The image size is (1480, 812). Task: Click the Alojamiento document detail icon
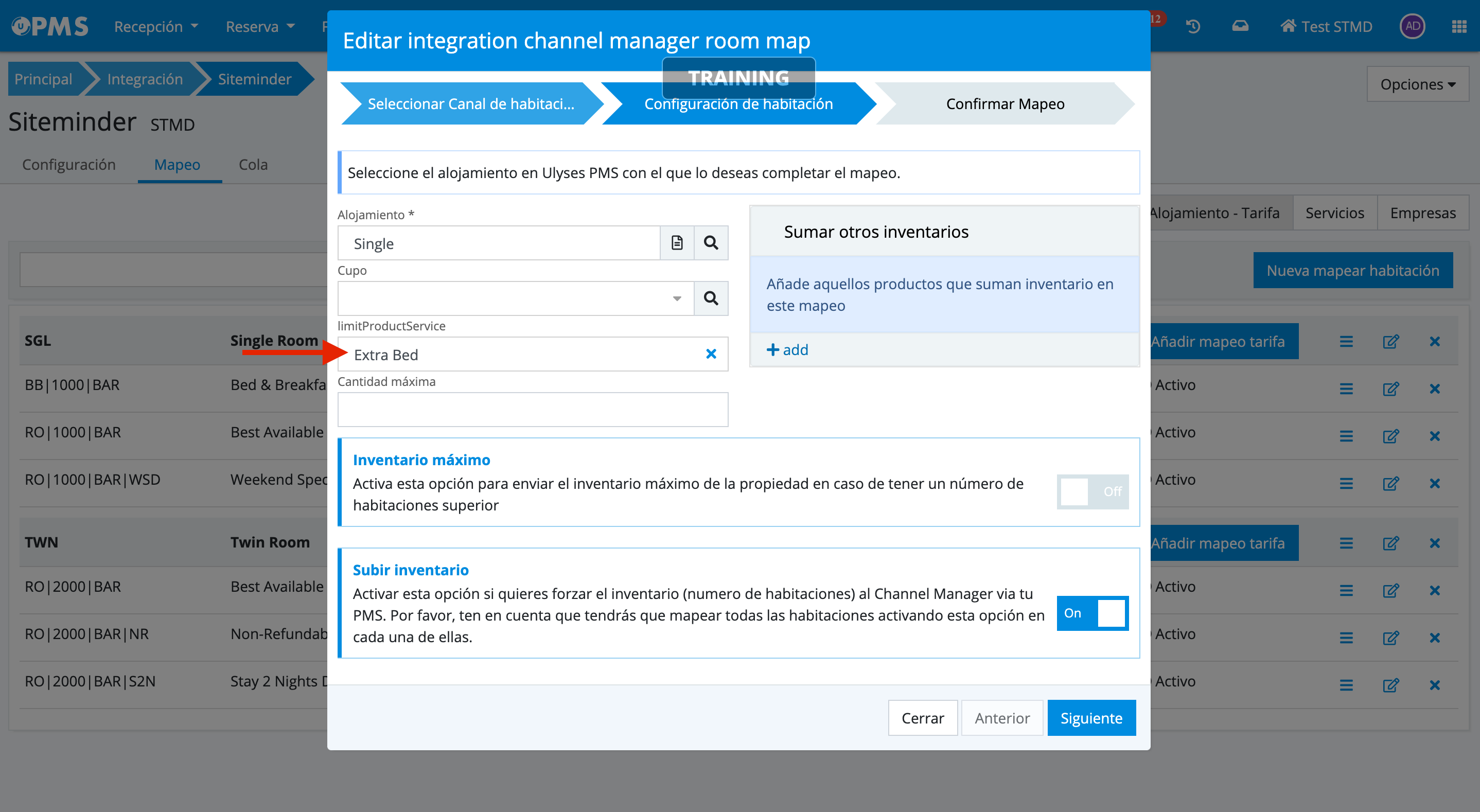[x=677, y=242]
